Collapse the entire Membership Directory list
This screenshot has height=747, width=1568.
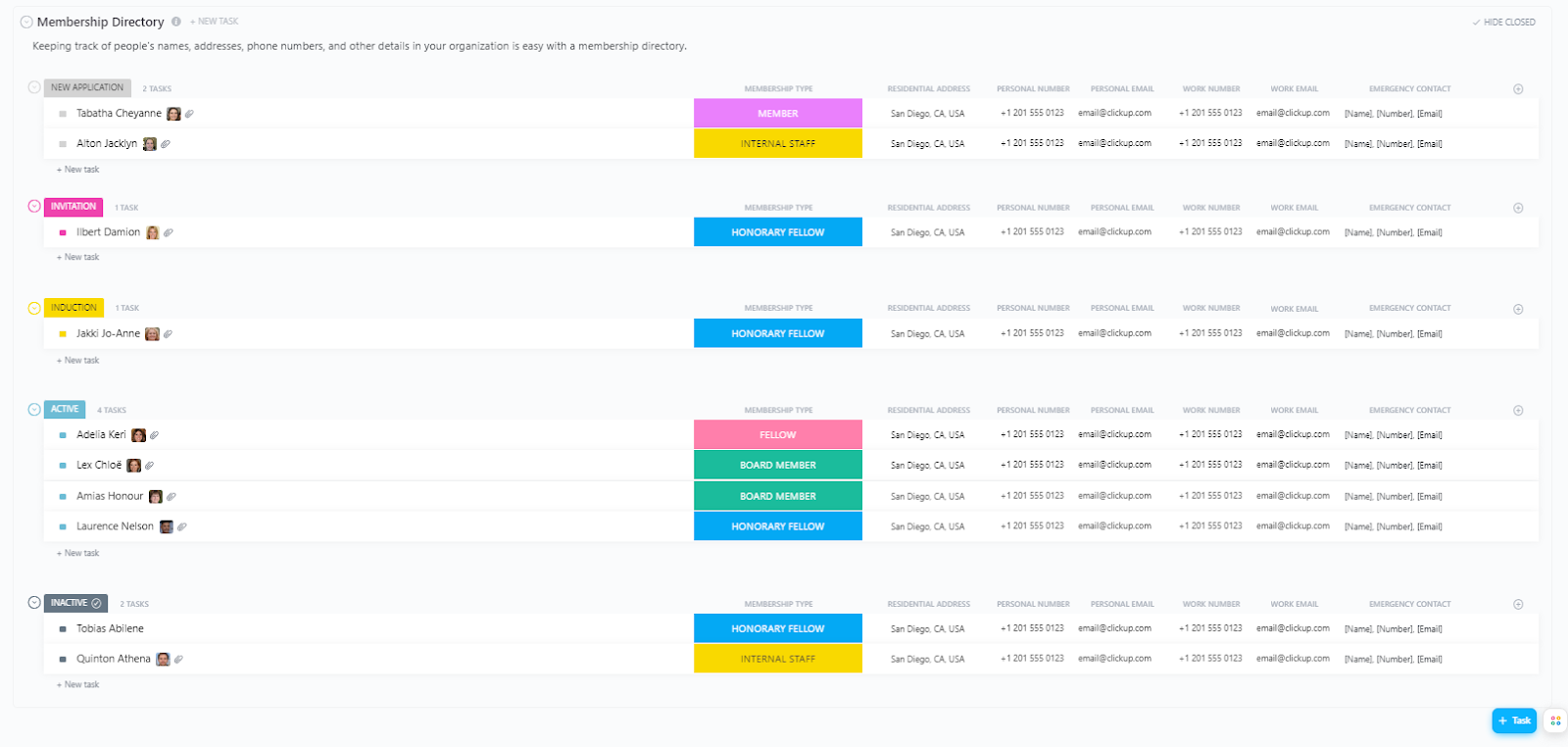(x=26, y=22)
